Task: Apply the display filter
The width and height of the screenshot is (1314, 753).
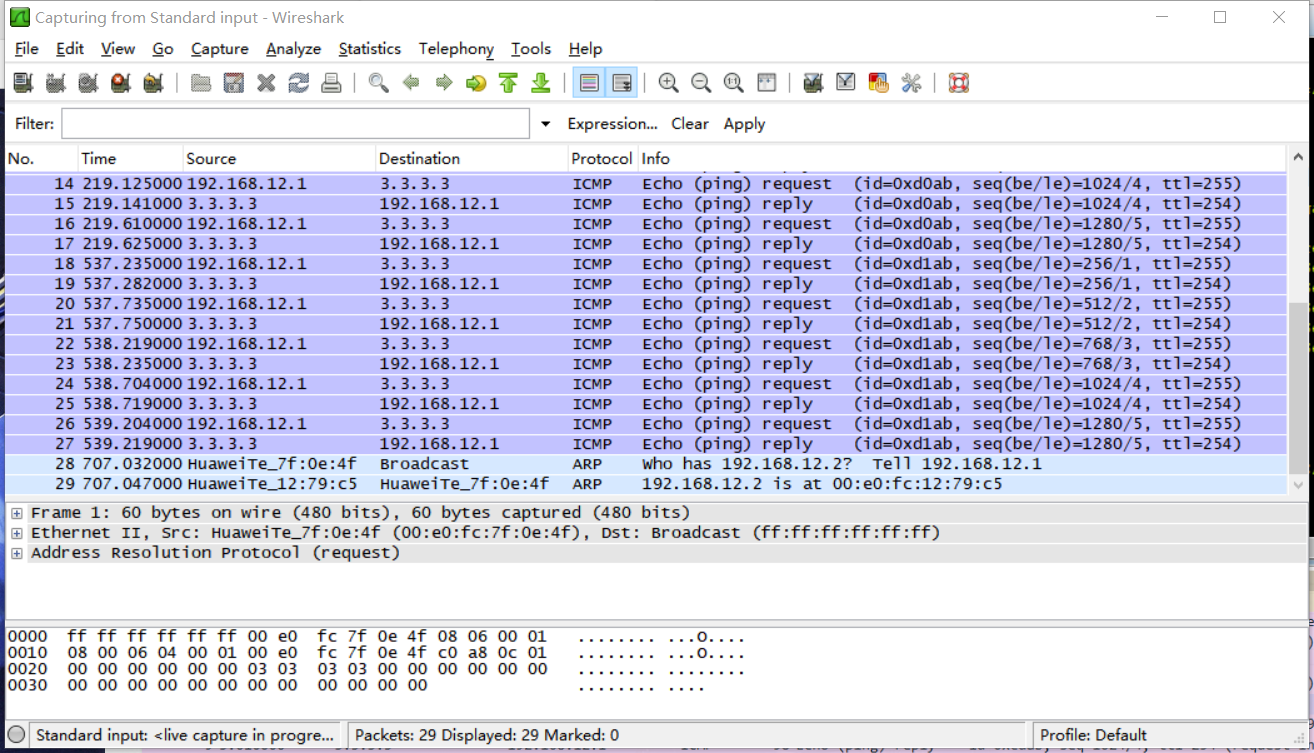Action: (744, 124)
